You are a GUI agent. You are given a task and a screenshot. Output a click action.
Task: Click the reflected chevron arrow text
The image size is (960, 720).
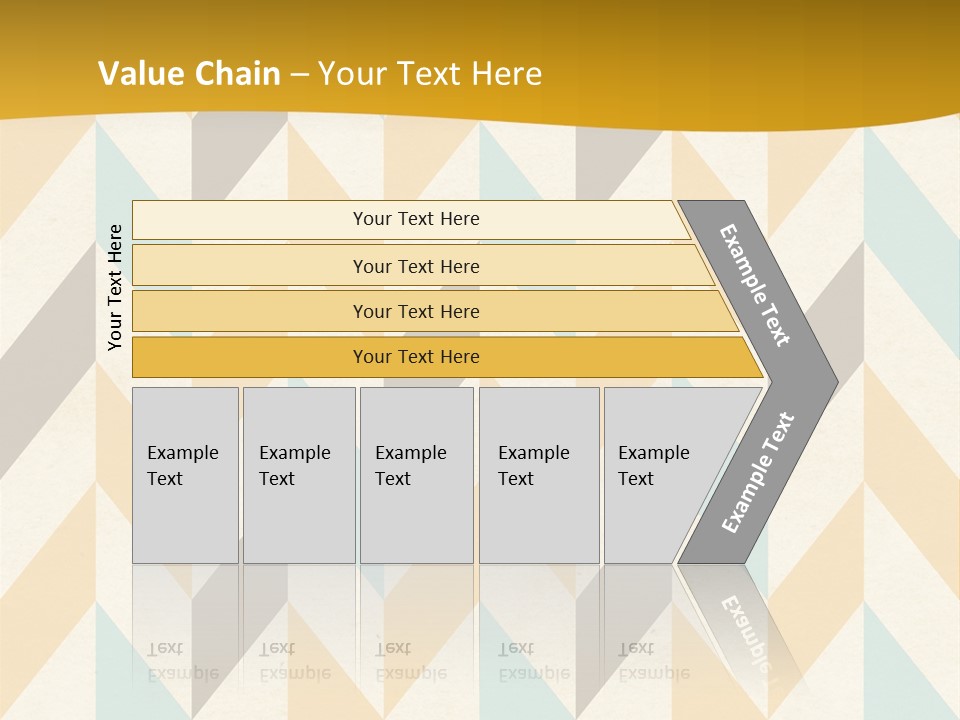tap(745, 625)
